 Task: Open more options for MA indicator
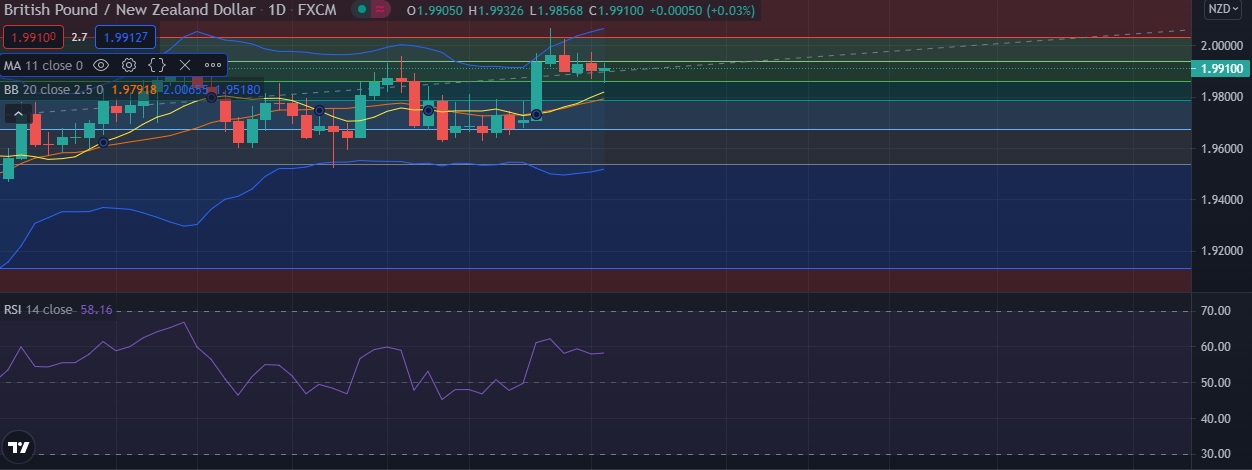click(x=211, y=65)
